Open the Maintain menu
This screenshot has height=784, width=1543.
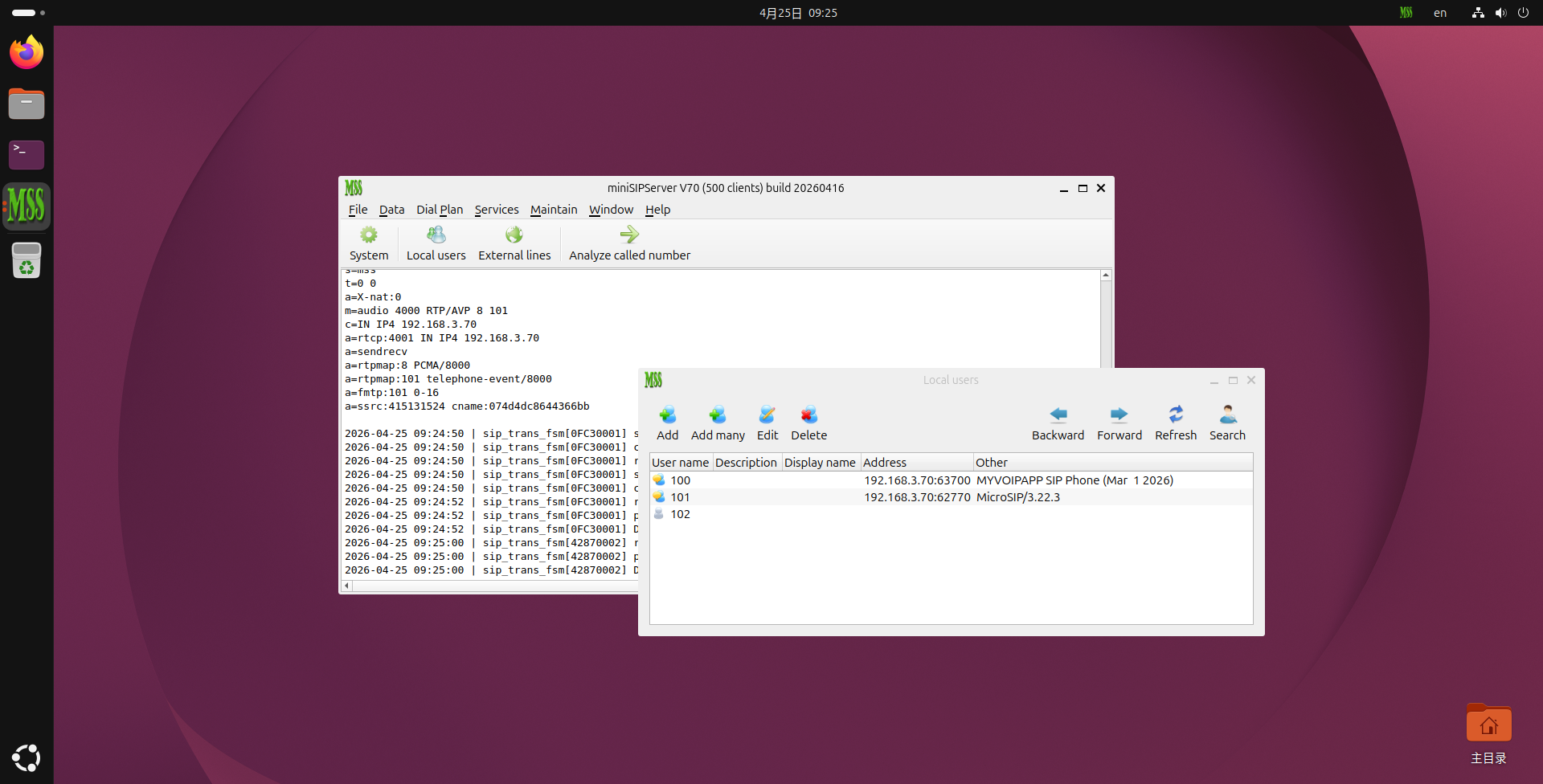point(554,210)
